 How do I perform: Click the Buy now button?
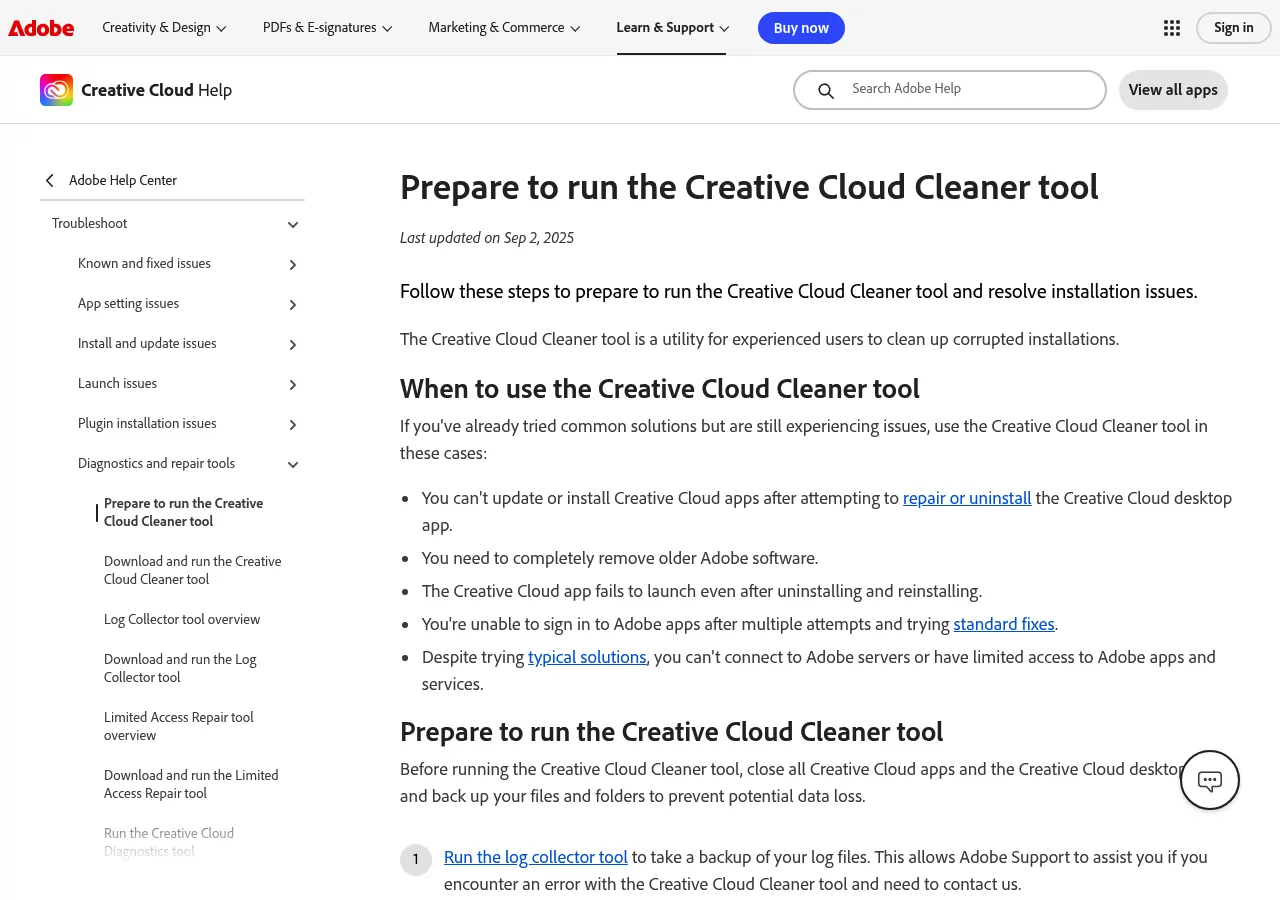801,28
